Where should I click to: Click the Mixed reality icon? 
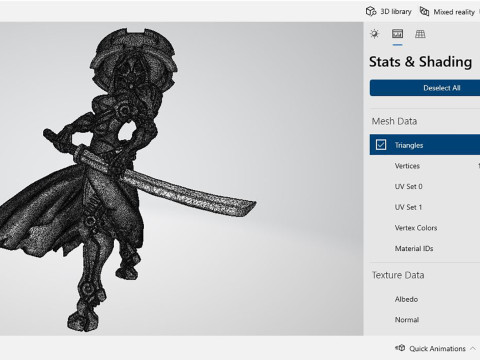(424, 12)
